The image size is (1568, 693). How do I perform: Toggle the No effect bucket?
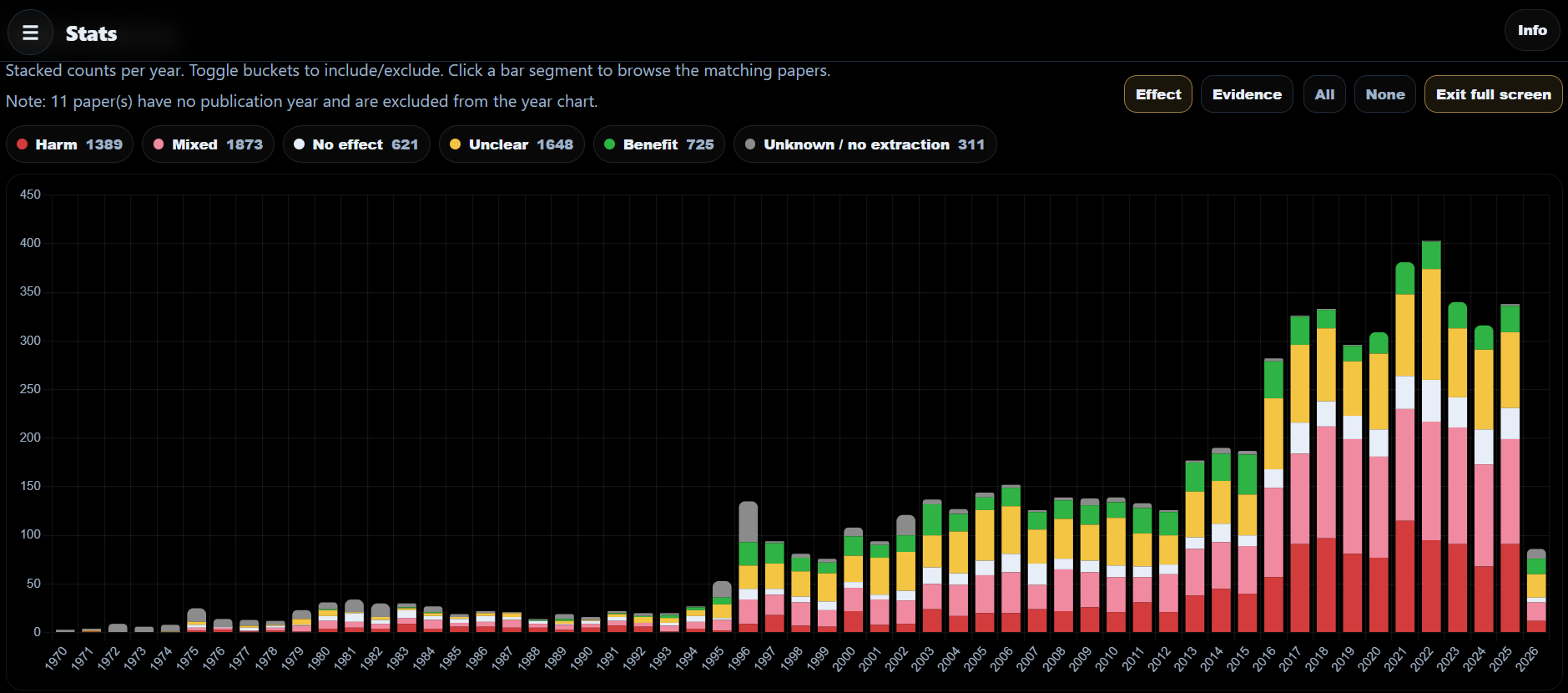pos(356,144)
